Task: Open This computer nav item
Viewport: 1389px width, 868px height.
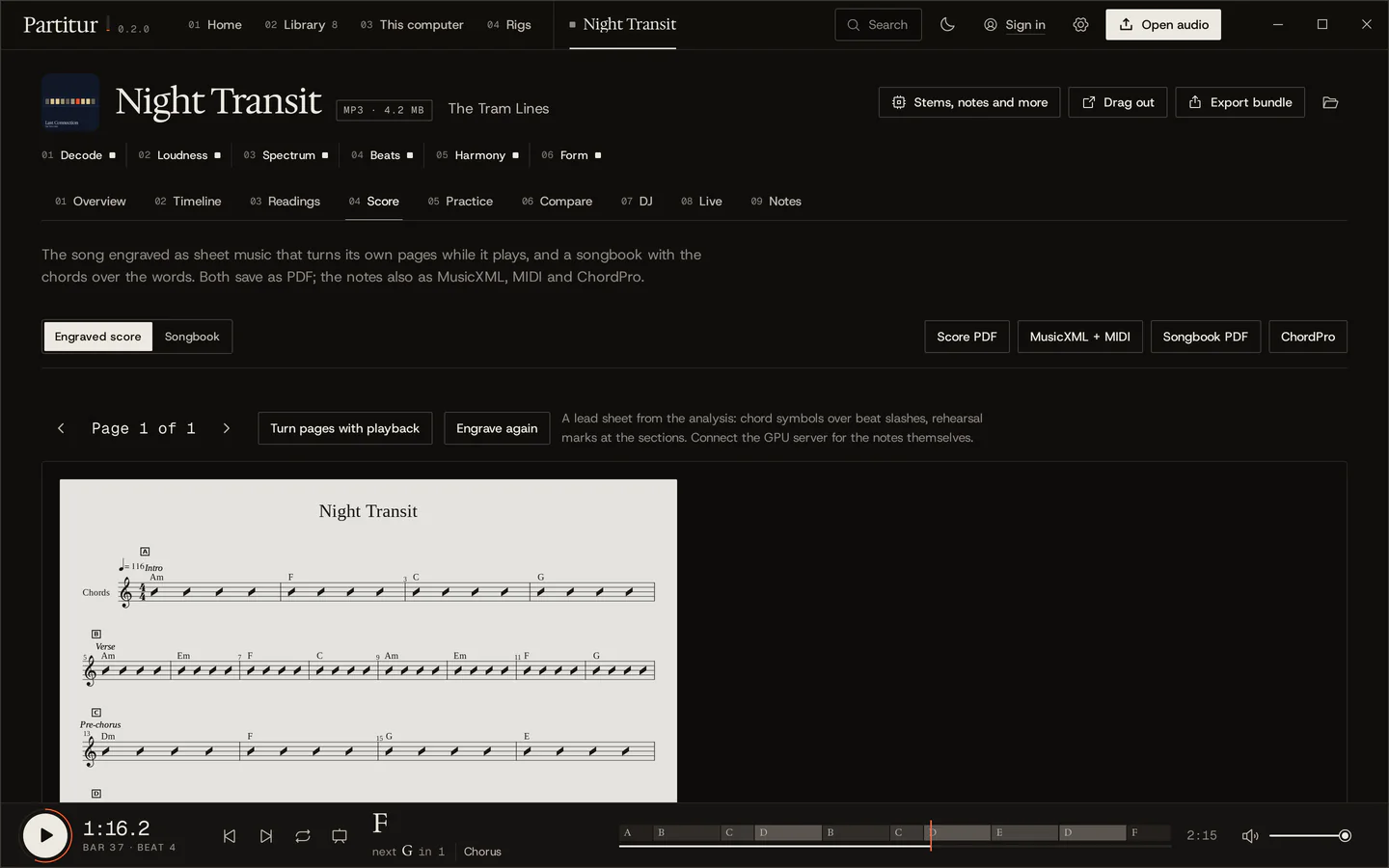Action: click(x=412, y=25)
